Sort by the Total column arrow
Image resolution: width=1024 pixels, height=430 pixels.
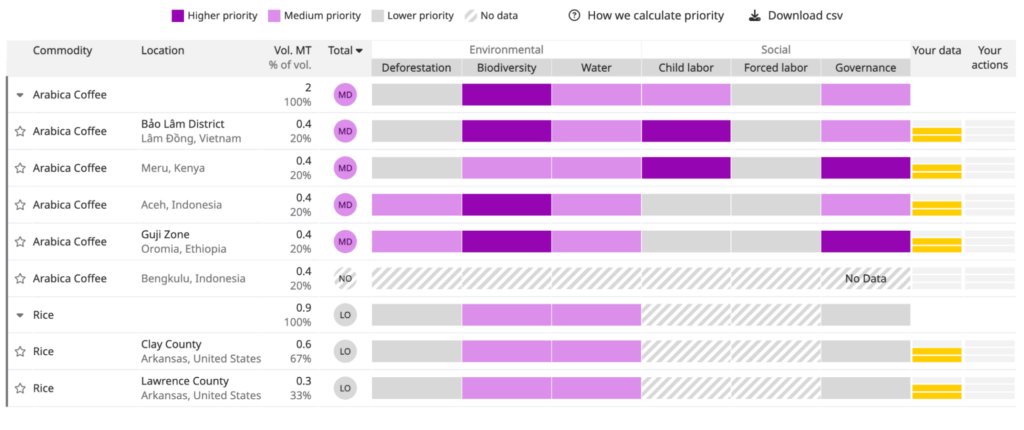[x=359, y=51]
